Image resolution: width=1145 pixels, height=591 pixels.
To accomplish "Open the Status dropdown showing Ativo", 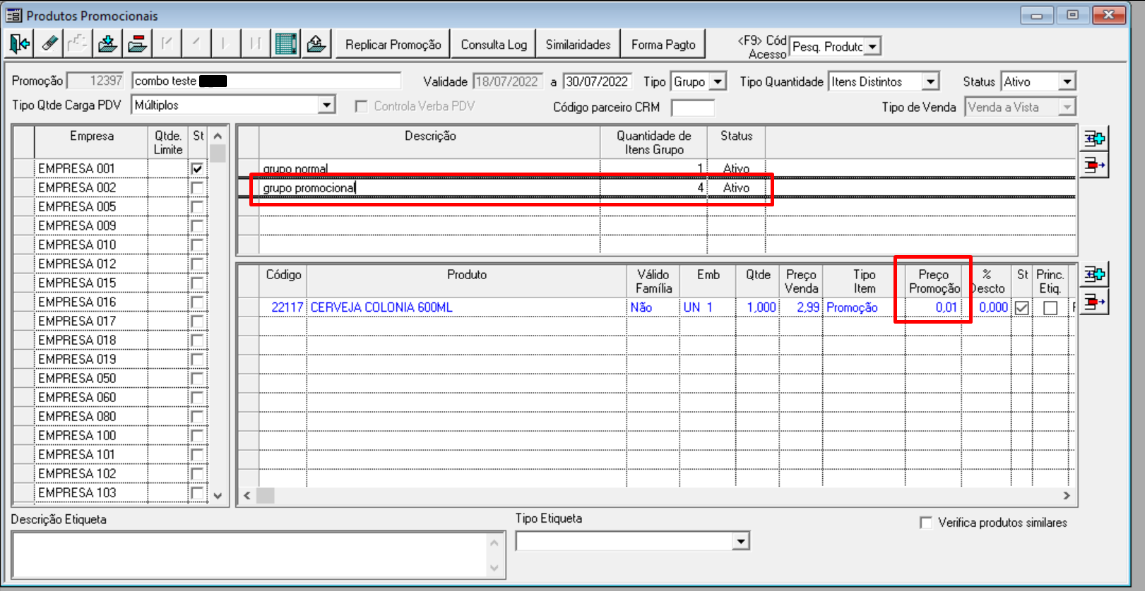I will (x=1067, y=82).
